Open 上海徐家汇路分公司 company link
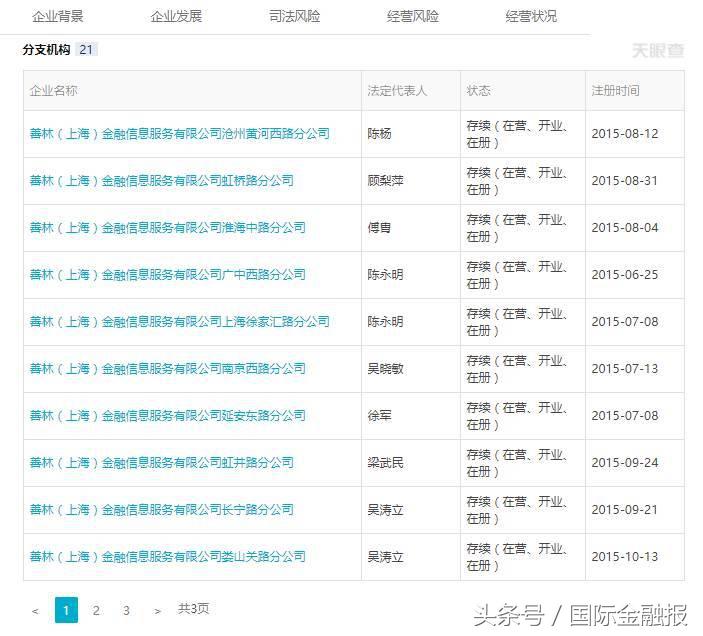 click(x=179, y=321)
